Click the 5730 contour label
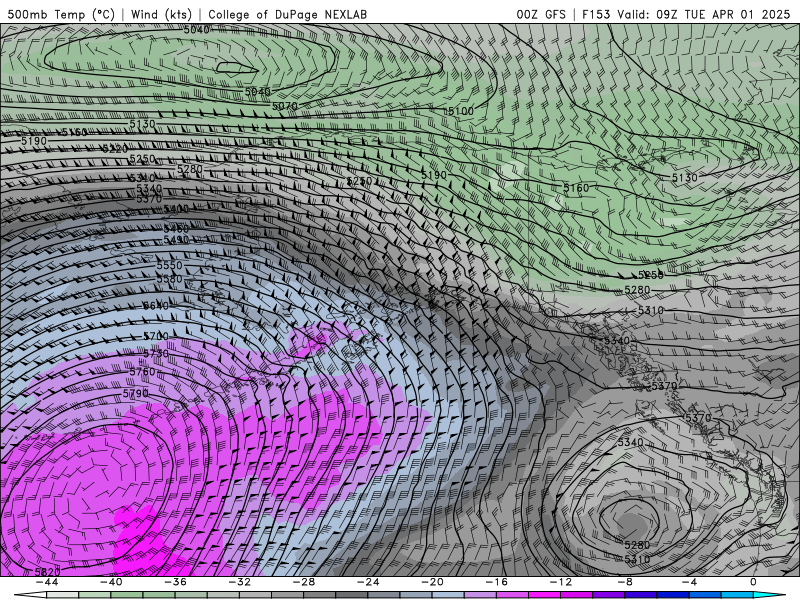The image size is (800, 600). point(156,354)
